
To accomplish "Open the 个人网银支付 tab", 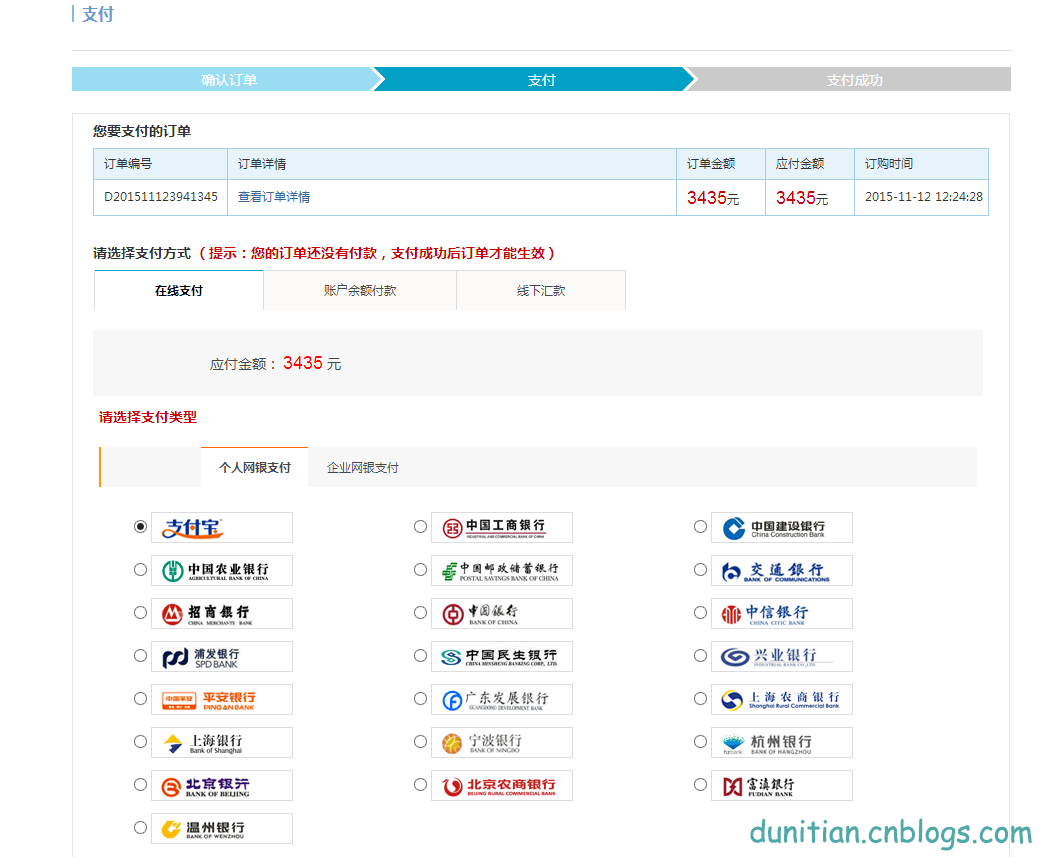I will (255, 468).
